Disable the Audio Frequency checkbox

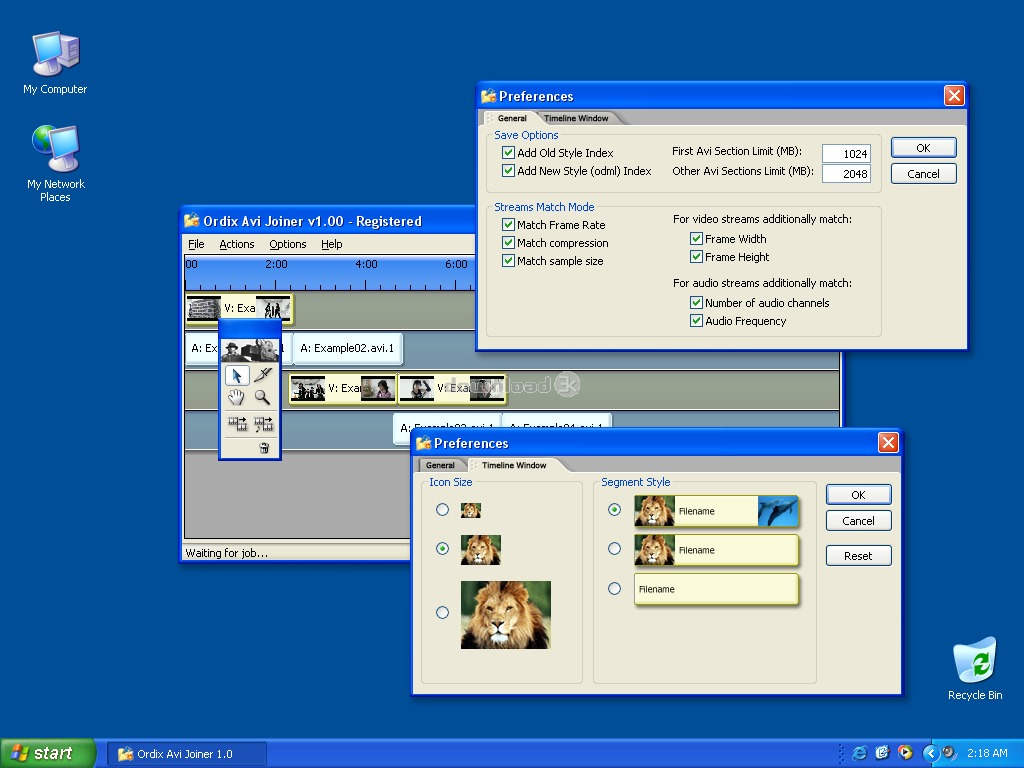(697, 321)
